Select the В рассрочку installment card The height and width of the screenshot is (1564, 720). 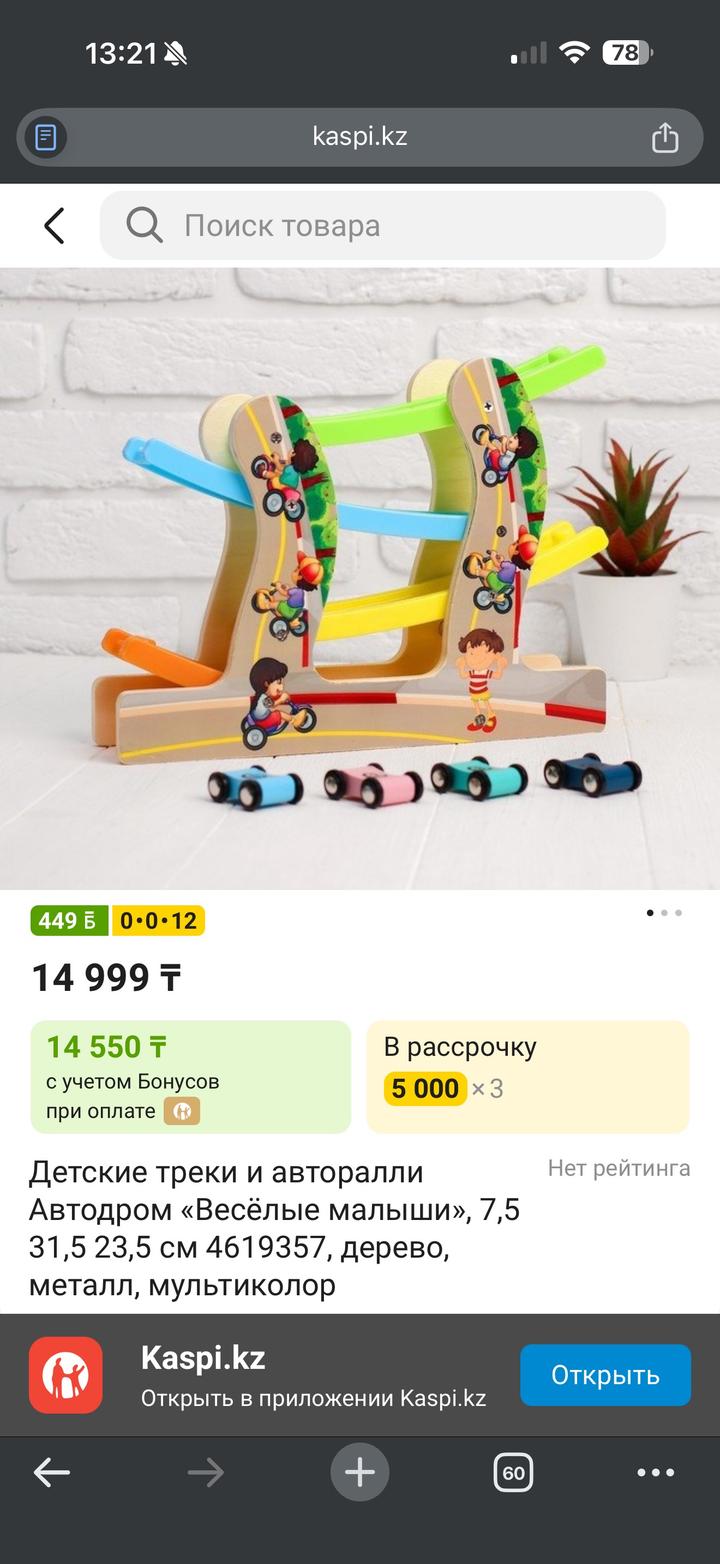(x=528, y=1077)
